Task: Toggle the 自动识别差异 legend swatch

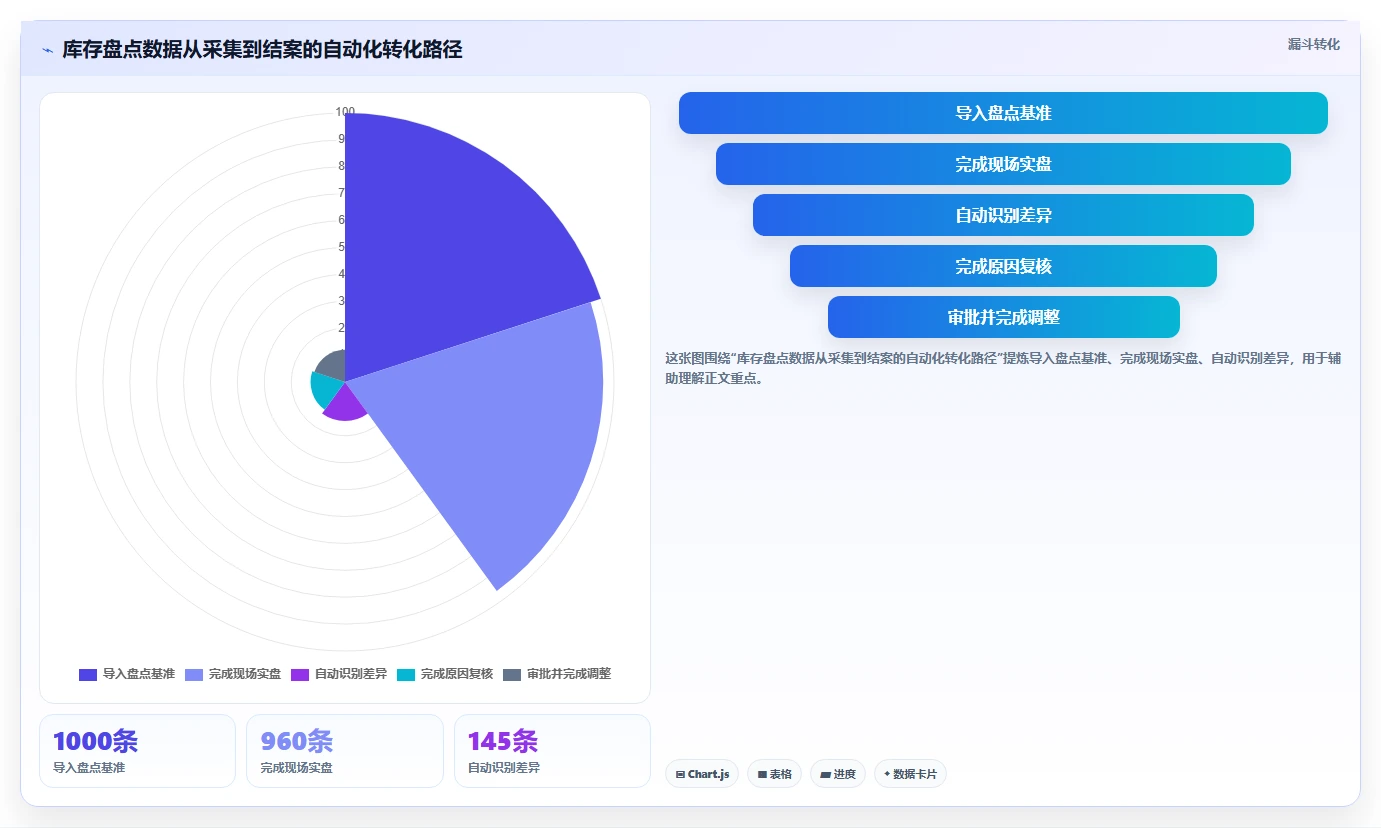Action: (300, 675)
